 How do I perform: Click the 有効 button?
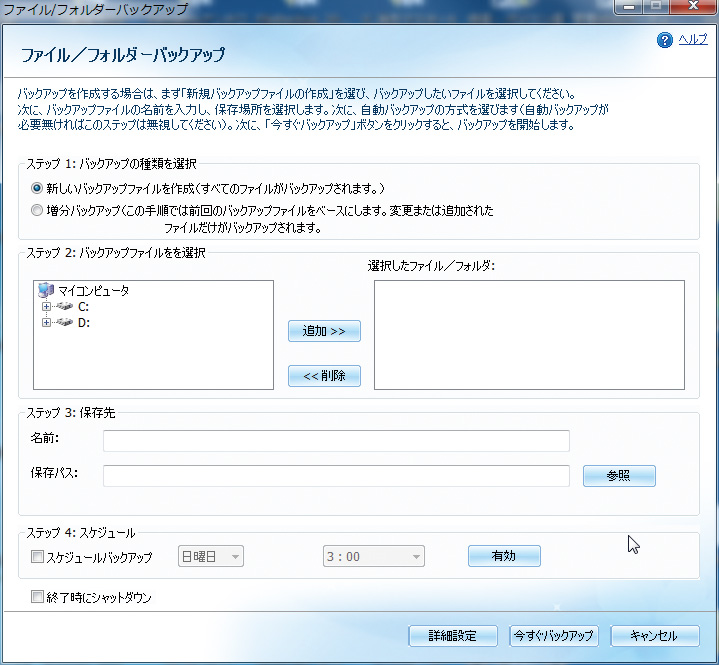click(x=504, y=556)
